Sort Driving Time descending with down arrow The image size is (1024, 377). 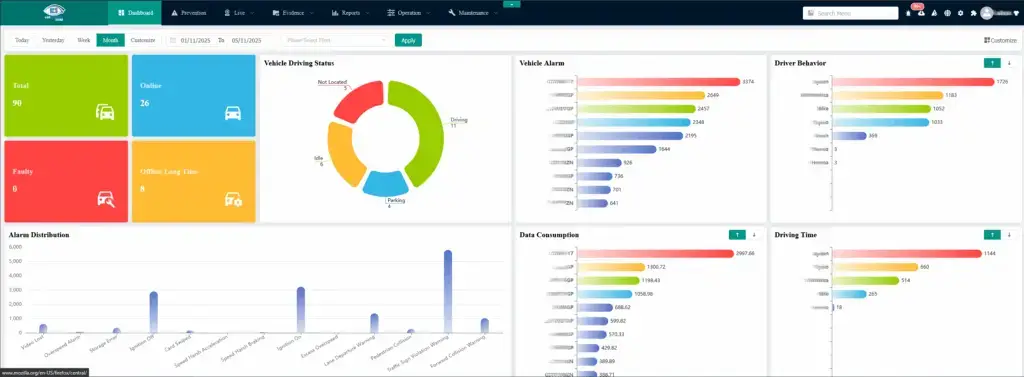point(1009,235)
